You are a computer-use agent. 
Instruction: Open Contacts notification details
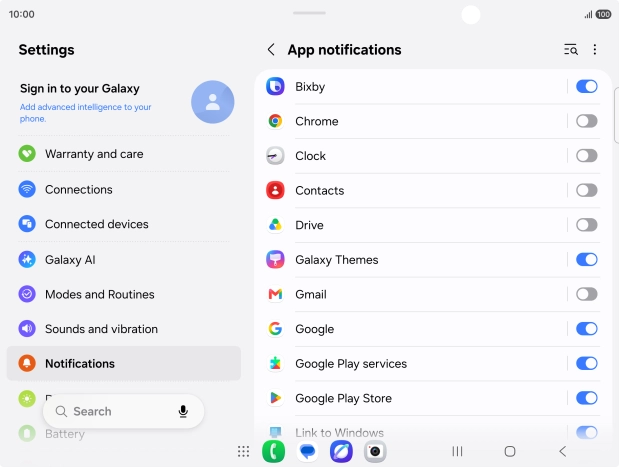[x=411, y=190]
